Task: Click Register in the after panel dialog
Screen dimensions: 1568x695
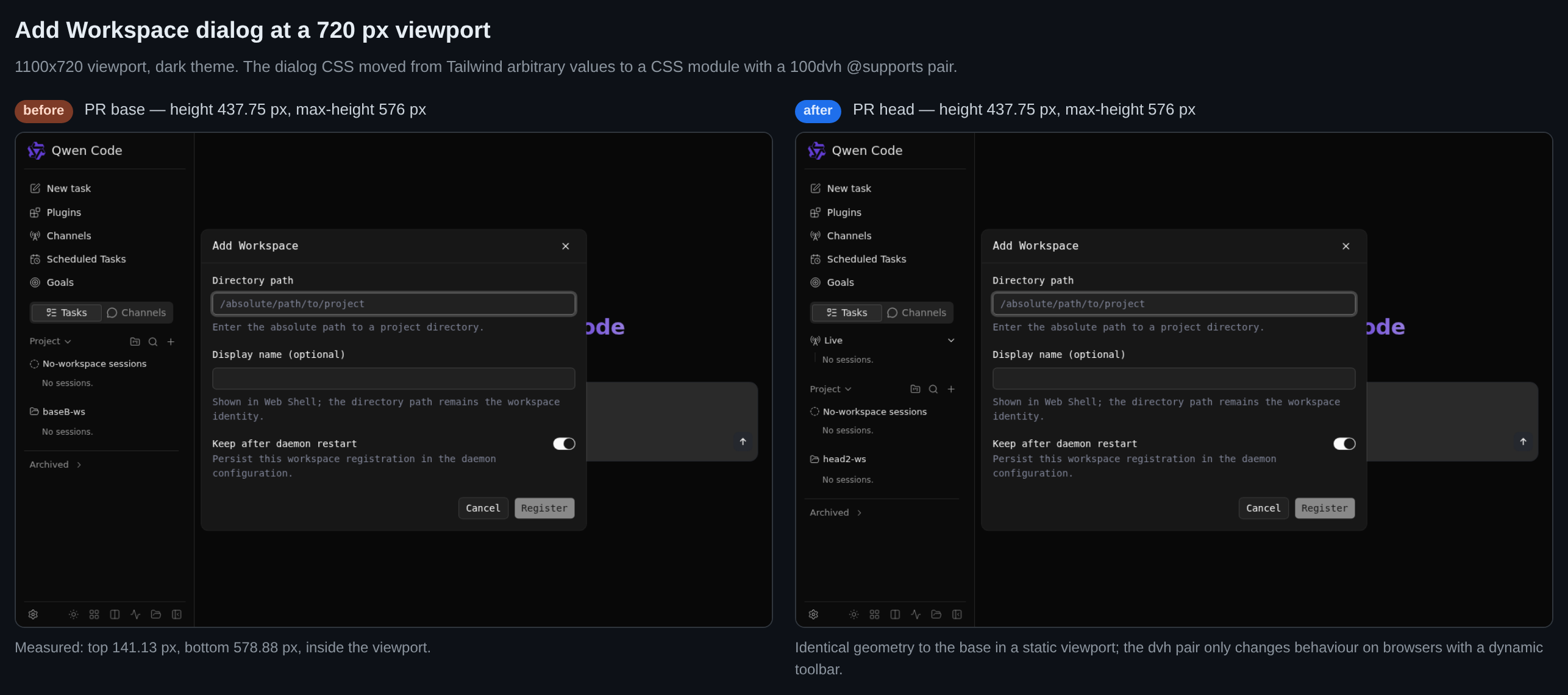Action: [1325, 508]
